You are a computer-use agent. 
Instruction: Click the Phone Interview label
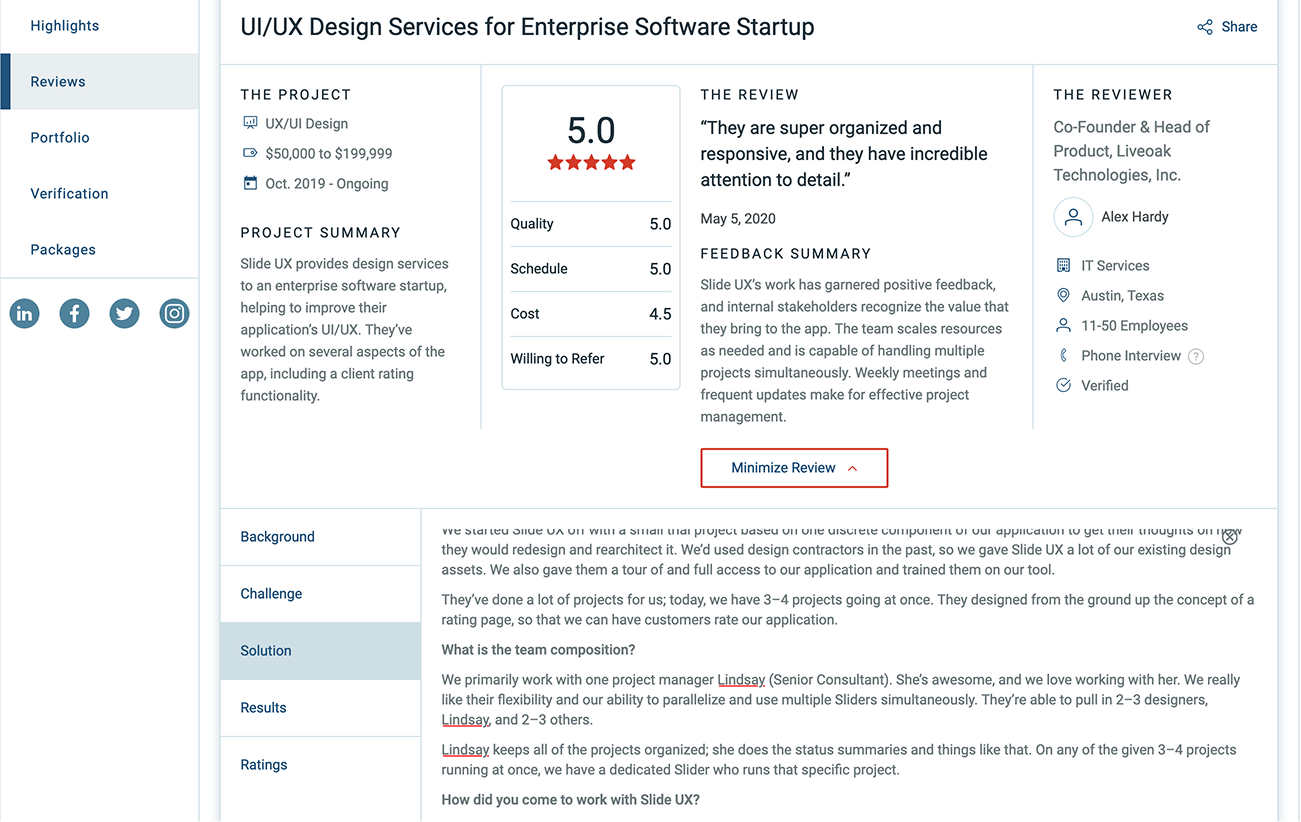click(1131, 356)
